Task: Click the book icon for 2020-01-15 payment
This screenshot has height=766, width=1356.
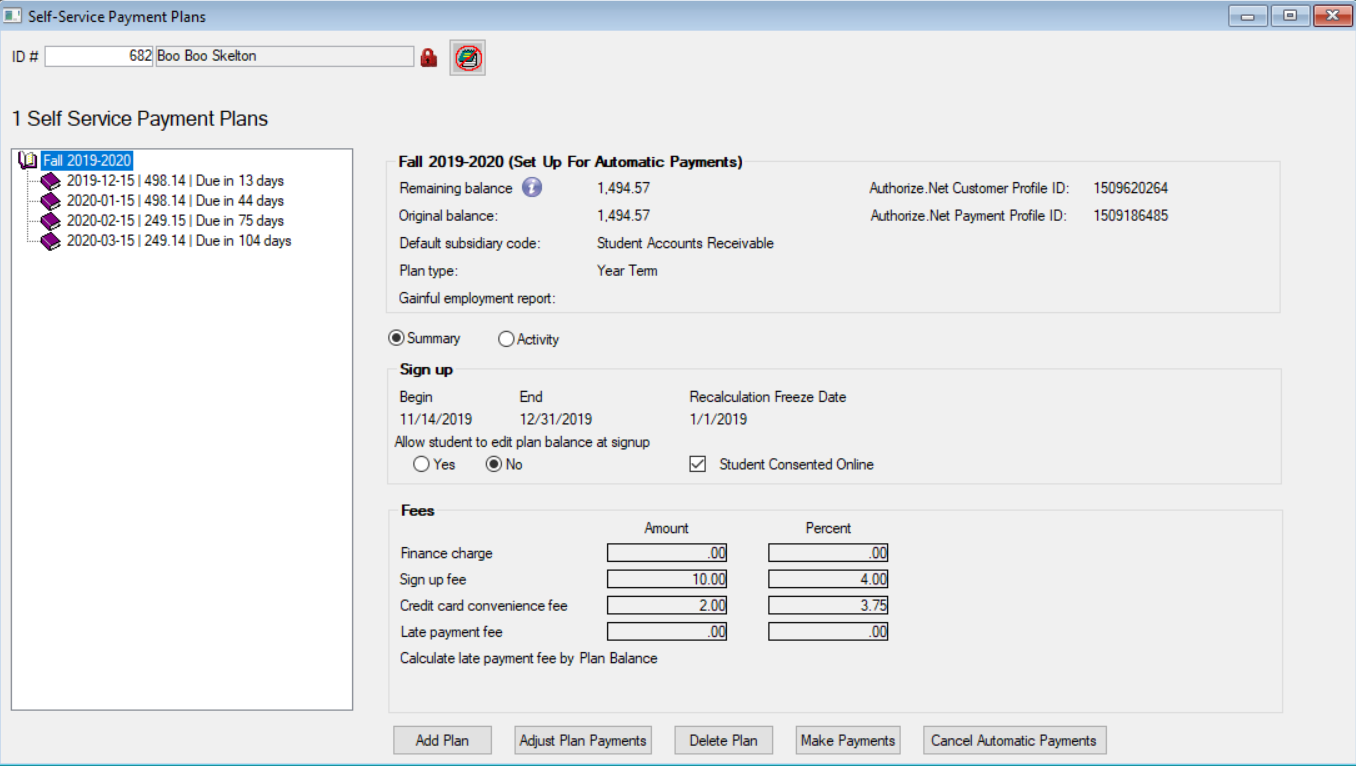Action: (51, 201)
